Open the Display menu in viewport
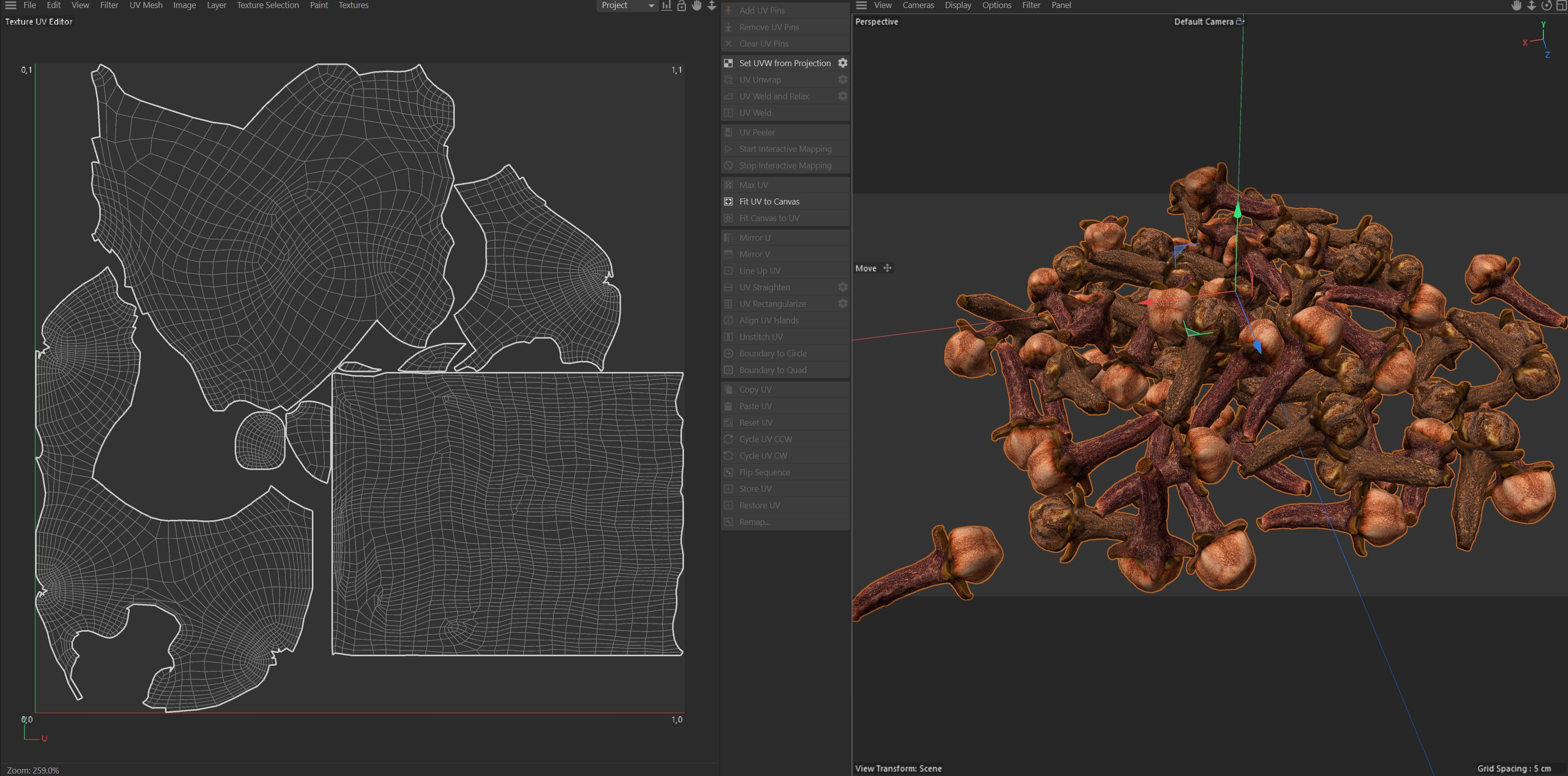Image resolution: width=1568 pixels, height=776 pixels. point(957,6)
